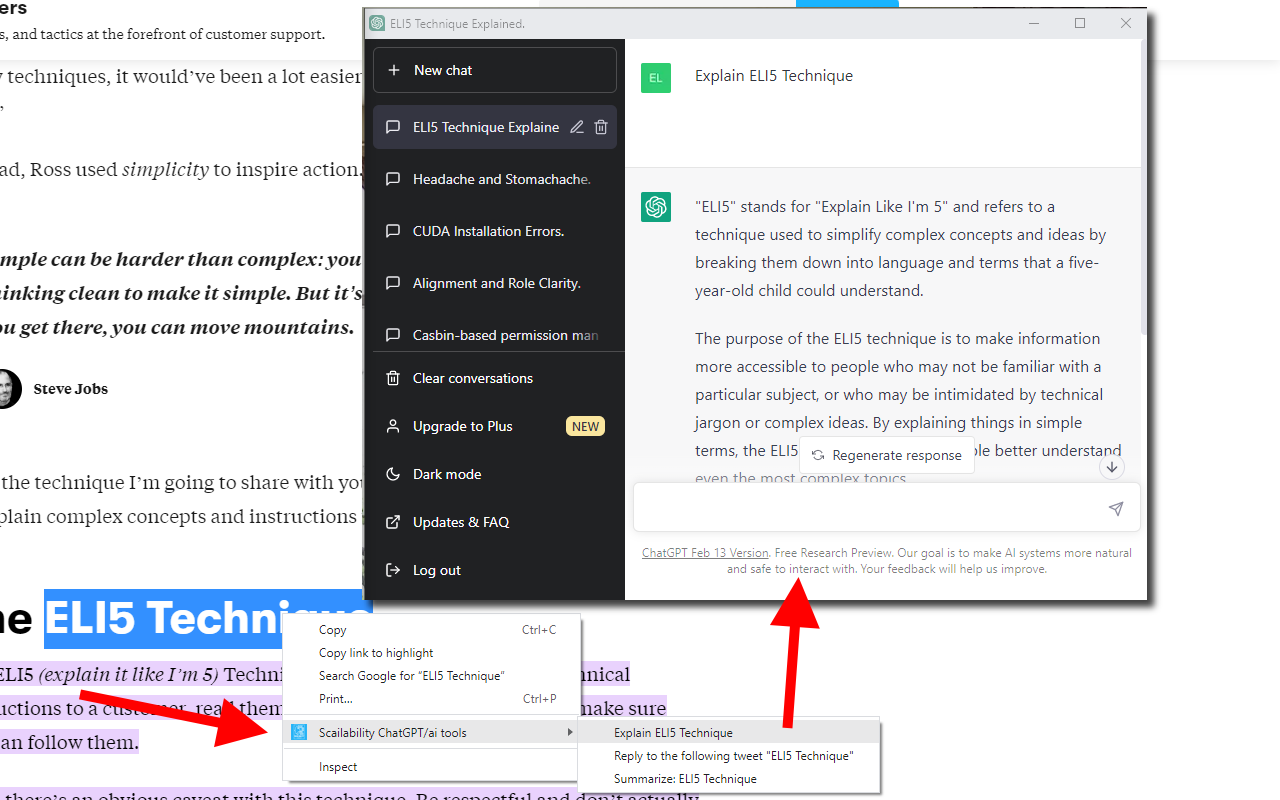Choose Reply to the following tweet item
Image resolution: width=1280 pixels, height=800 pixels.
click(729, 756)
